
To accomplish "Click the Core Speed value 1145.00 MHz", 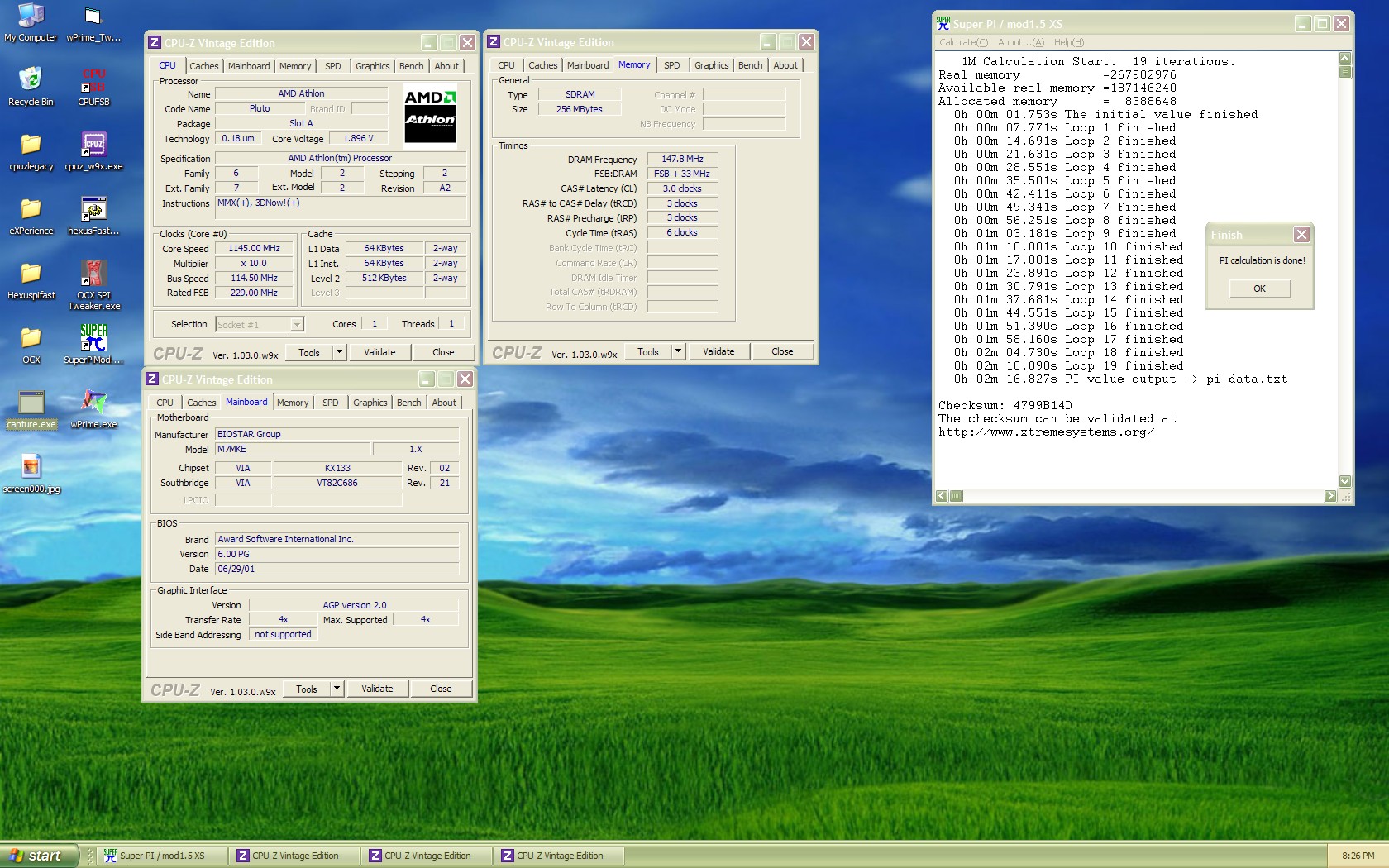I will click(255, 249).
